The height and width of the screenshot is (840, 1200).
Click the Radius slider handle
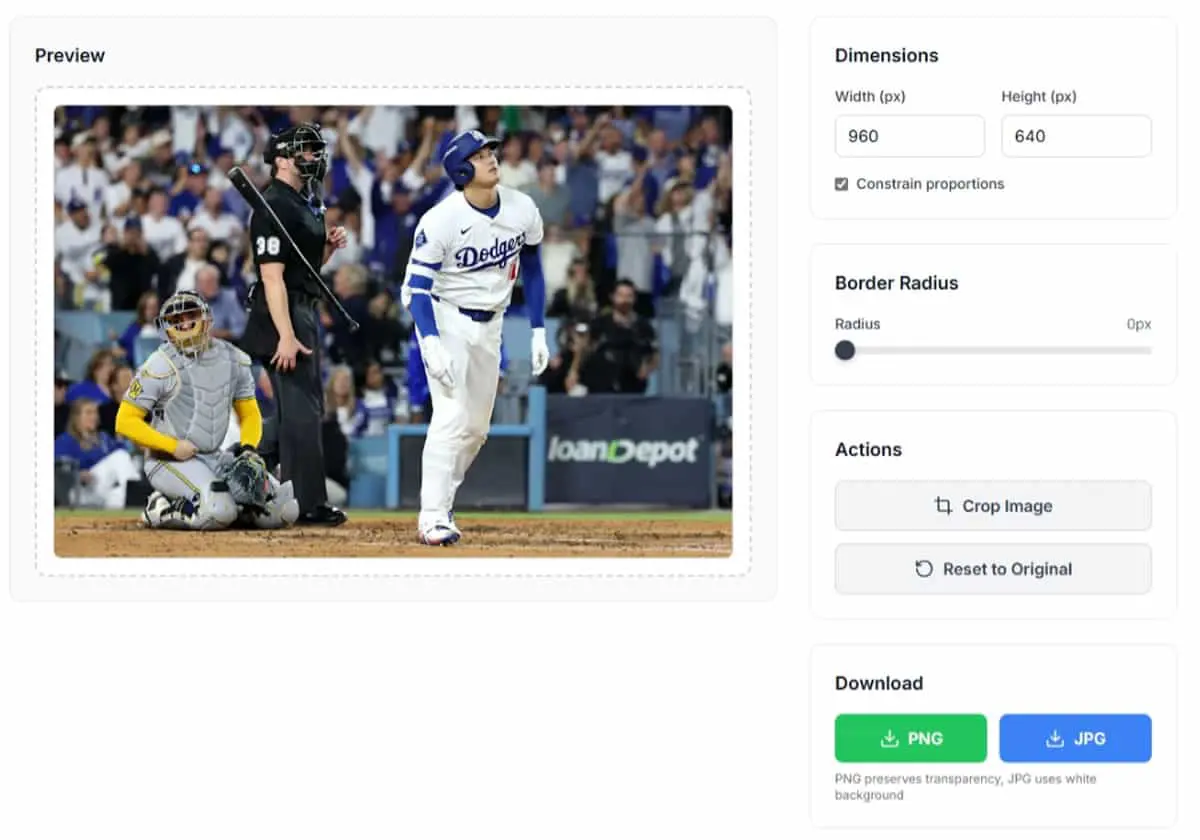coord(845,350)
